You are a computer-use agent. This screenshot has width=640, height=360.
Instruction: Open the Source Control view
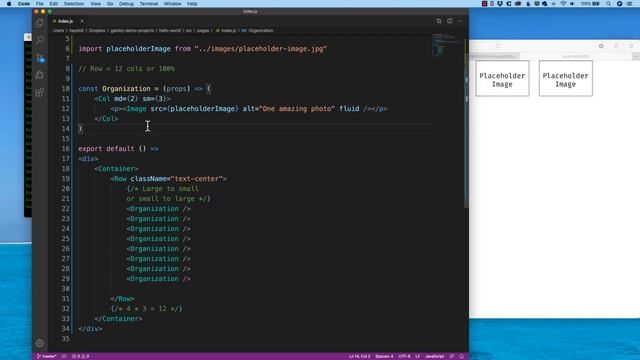[40, 58]
